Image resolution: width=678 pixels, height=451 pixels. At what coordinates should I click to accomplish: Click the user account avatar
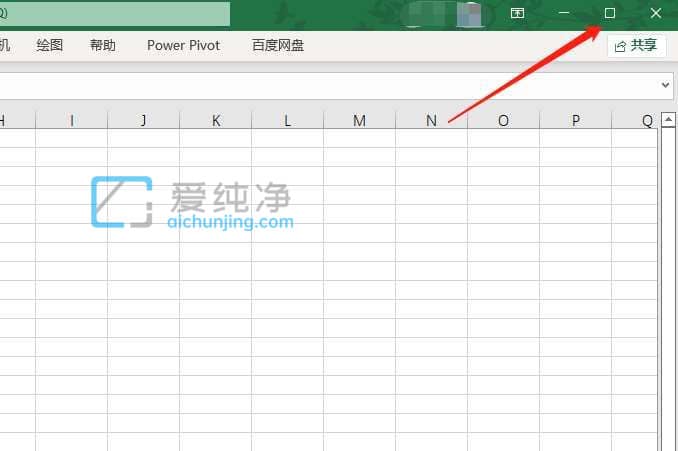pyautogui.click(x=469, y=14)
